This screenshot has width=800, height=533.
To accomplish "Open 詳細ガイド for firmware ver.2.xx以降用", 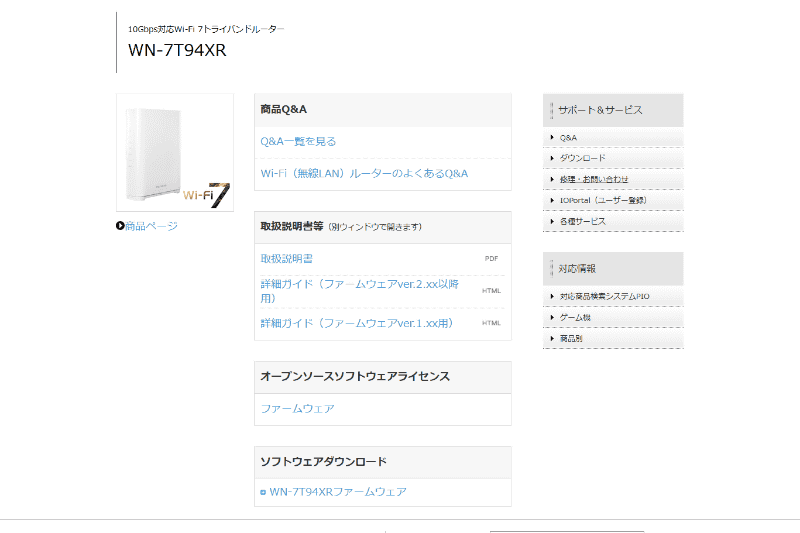I will [360, 291].
